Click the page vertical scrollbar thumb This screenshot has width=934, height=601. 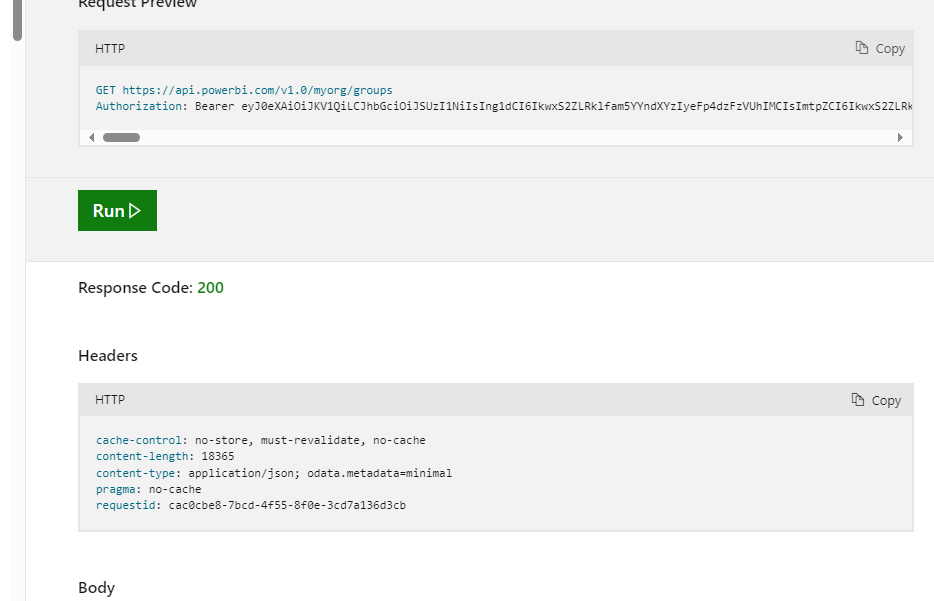tap(17, 20)
